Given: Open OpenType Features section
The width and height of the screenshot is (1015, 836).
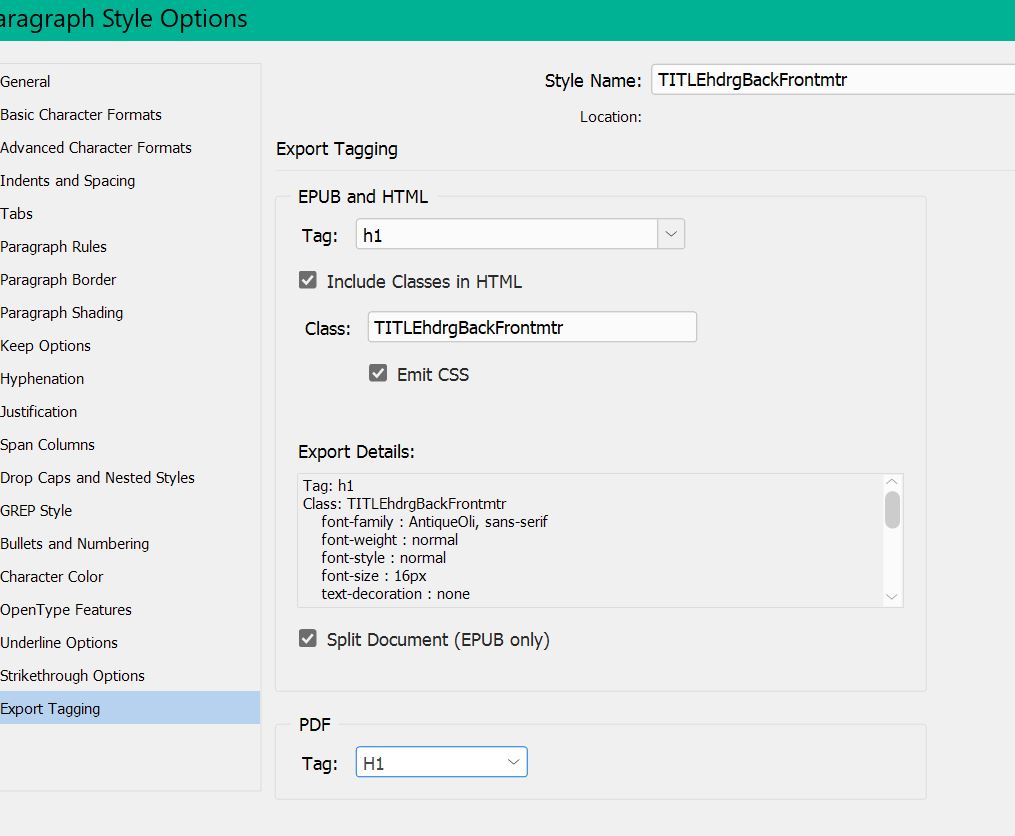Looking at the screenshot, I should pos(129,610).
